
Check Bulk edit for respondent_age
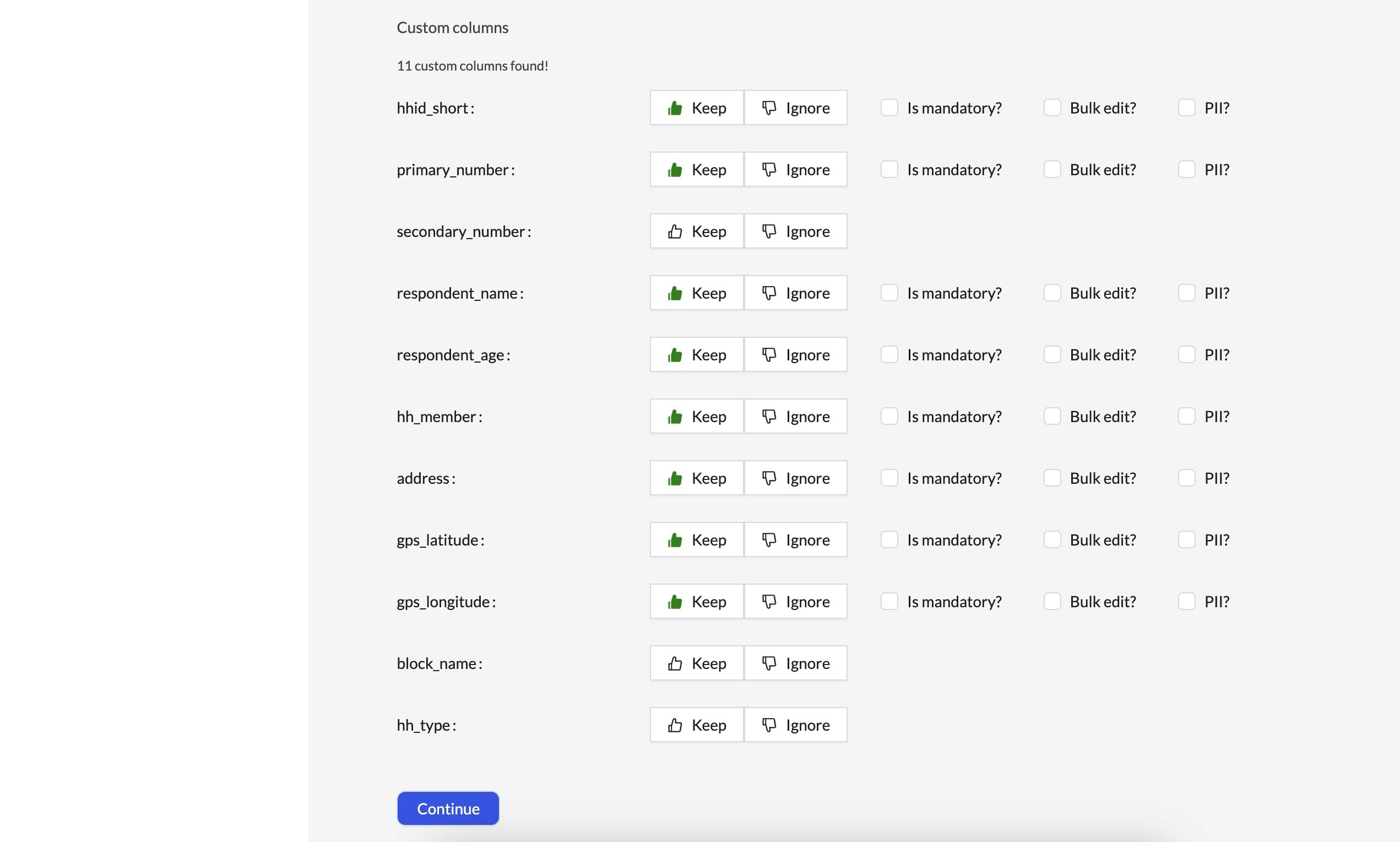coord(1052,355)
